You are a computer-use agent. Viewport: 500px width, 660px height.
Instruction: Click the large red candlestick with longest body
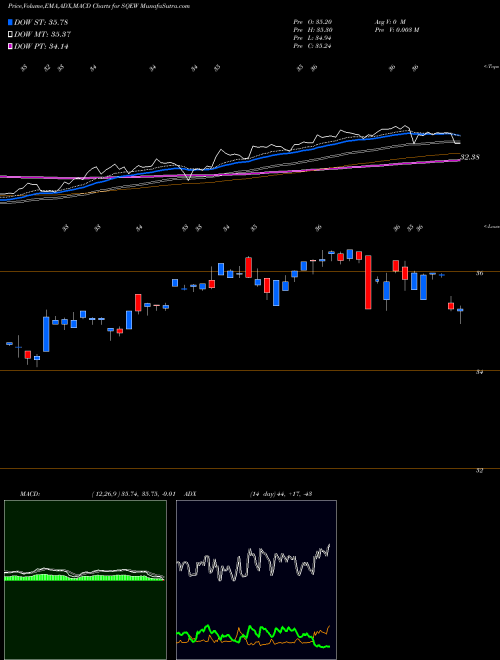[x=368, y=282]
